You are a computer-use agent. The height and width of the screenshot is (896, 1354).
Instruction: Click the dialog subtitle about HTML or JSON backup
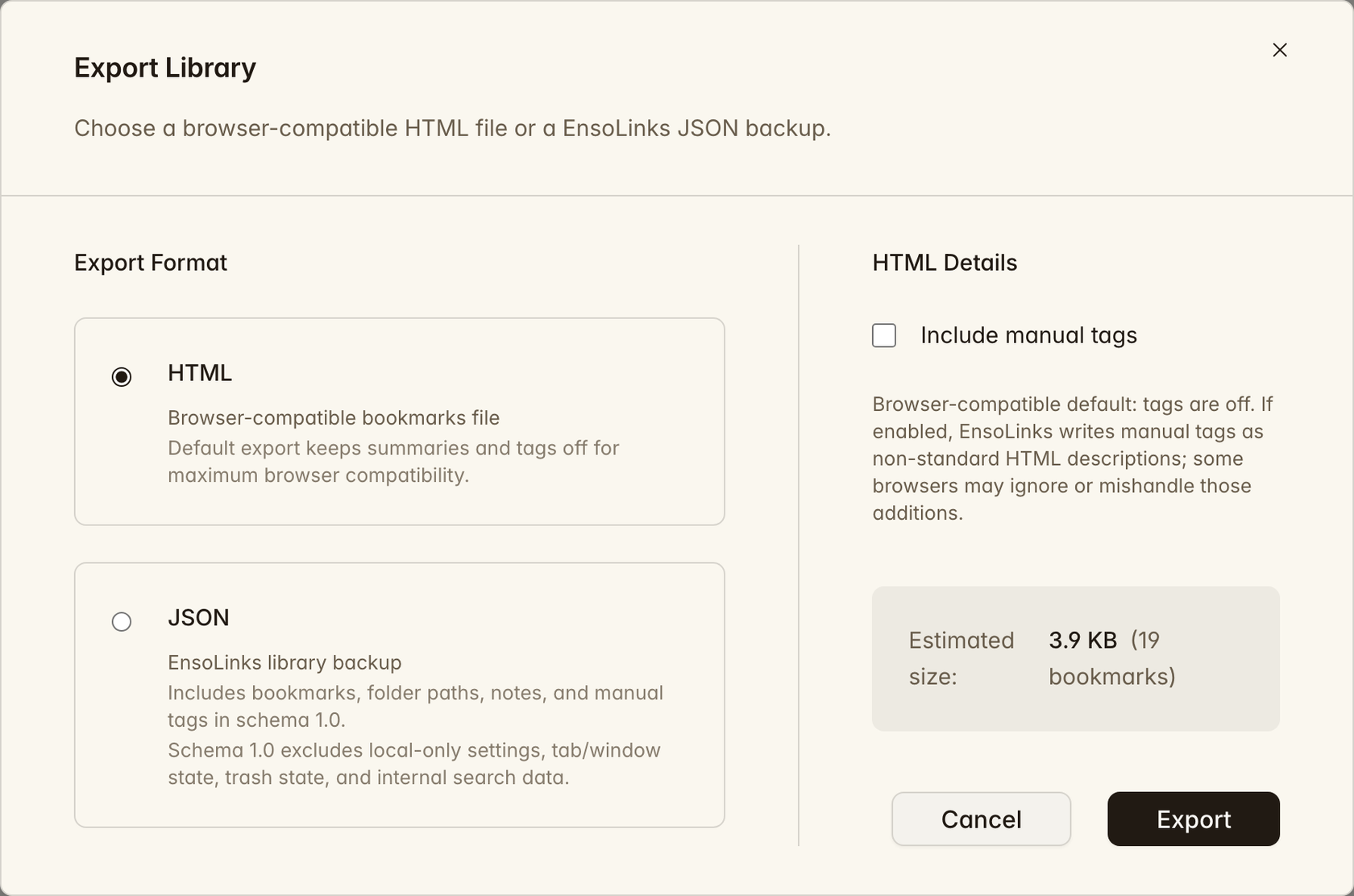coord(452,128)
